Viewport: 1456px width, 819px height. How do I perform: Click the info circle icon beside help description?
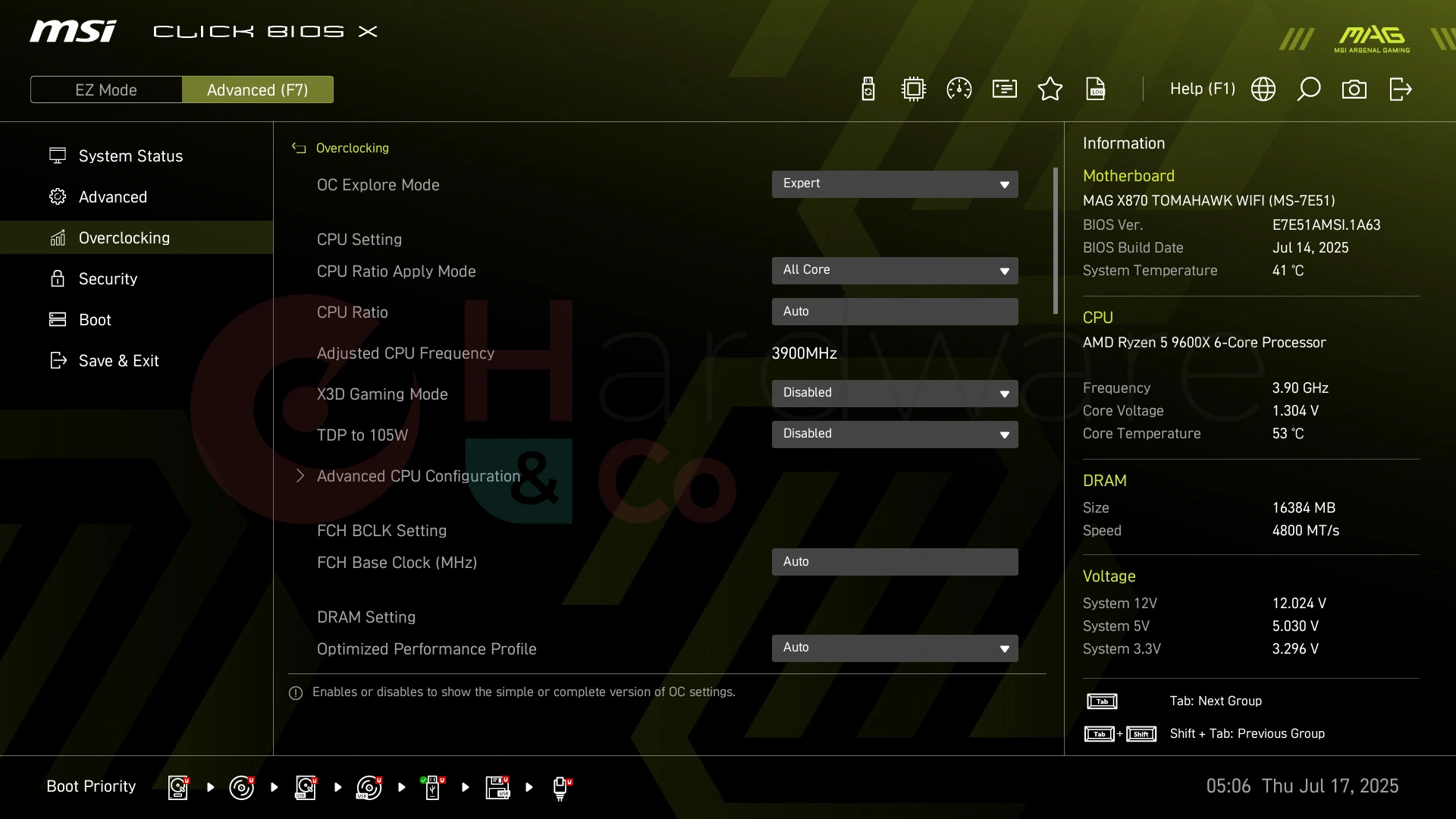tap(296, 693)
